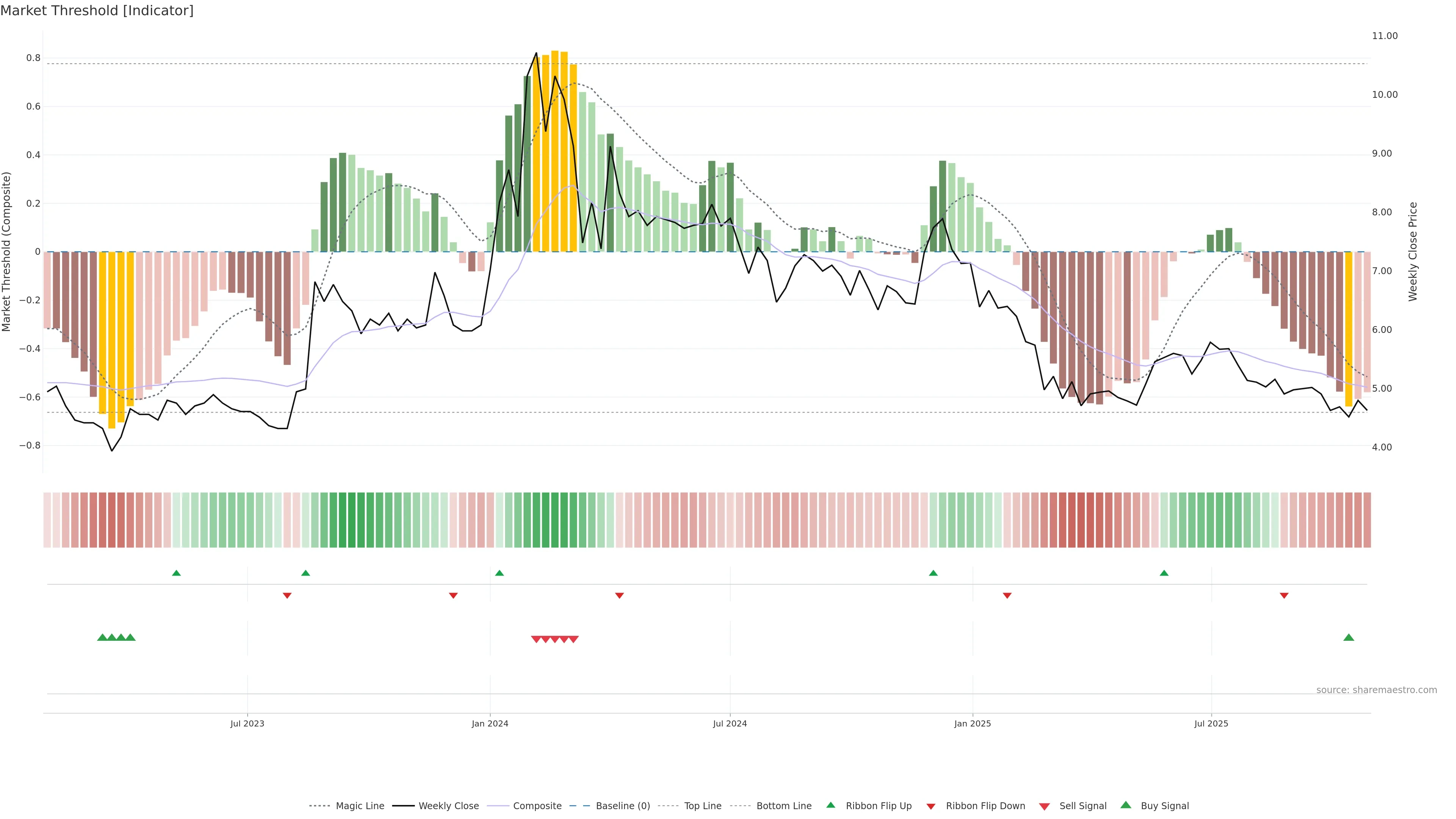Click the ribbon flip down marker after Jul 2025
Image resolution: width=1456 pixels, height=819 pixels.
[1283, 596]
